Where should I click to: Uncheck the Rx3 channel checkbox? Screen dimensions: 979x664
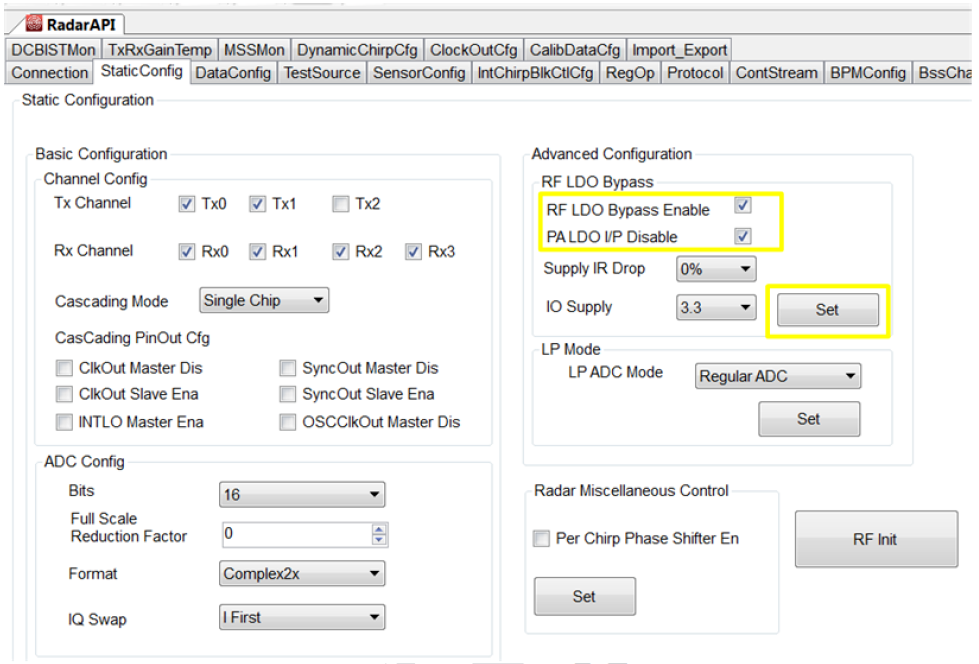[414, 252]
